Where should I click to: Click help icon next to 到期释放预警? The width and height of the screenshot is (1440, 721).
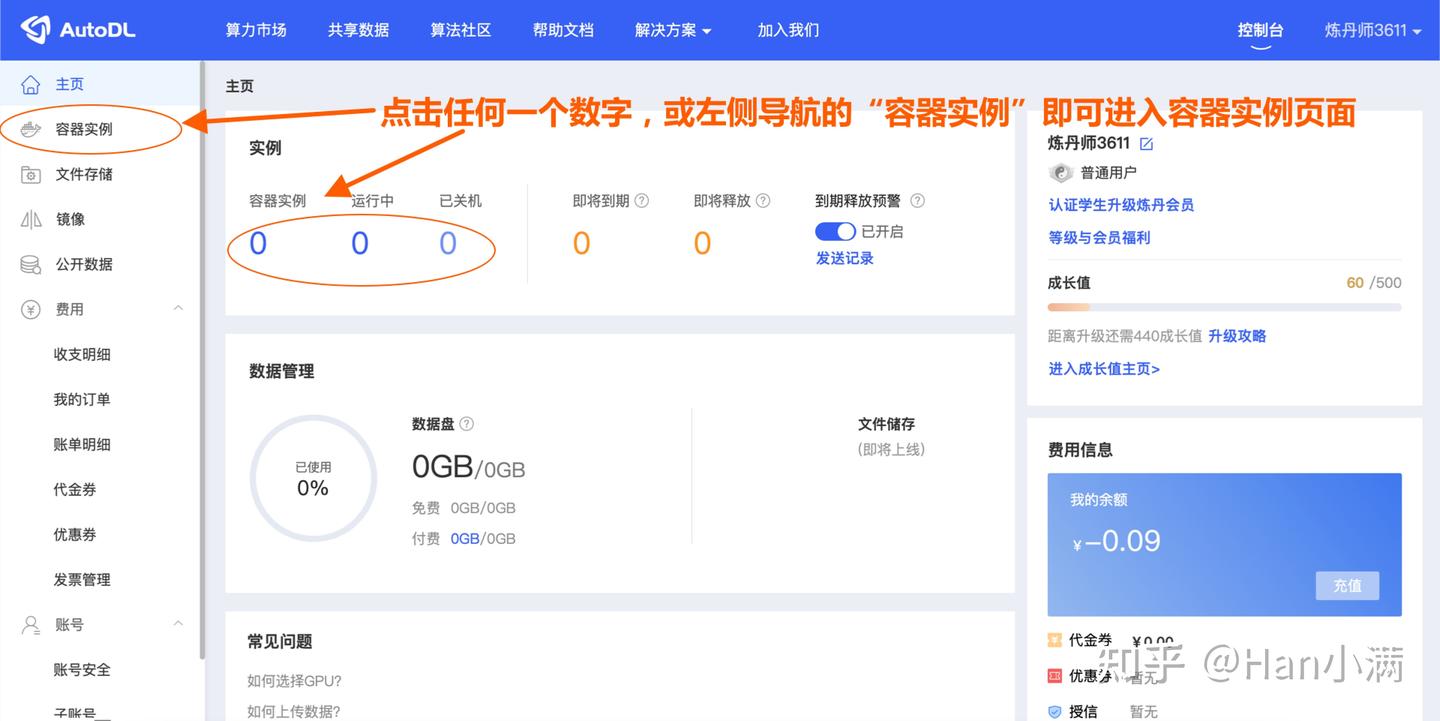pos(917,200)
